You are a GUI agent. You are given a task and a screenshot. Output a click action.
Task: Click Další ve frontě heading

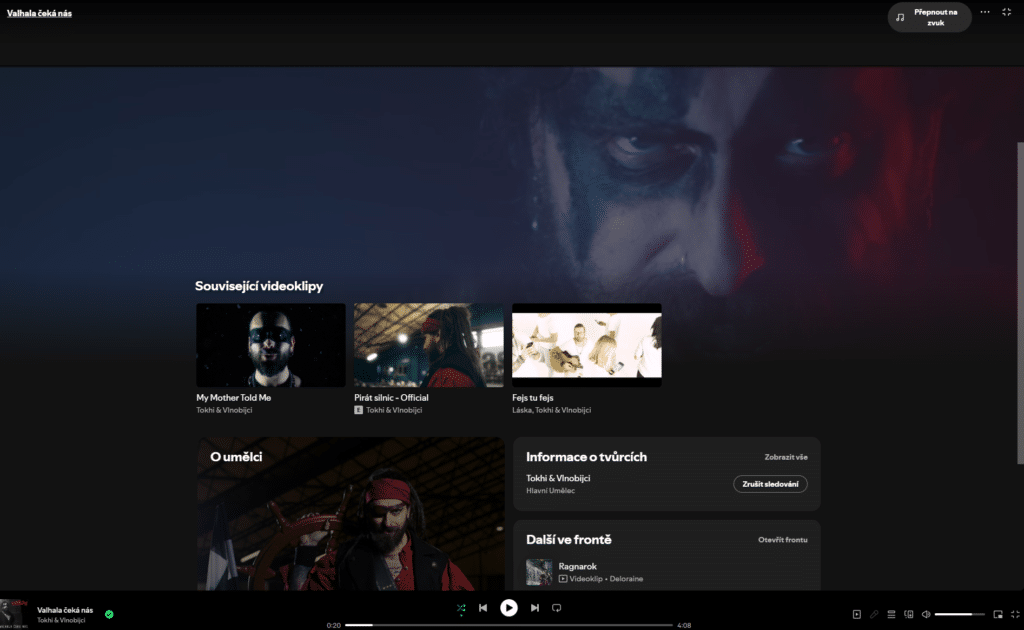[569, 540]
